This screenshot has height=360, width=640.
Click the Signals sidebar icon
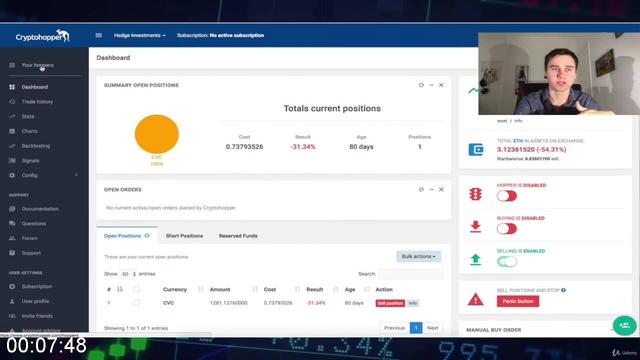click(12, 160)
